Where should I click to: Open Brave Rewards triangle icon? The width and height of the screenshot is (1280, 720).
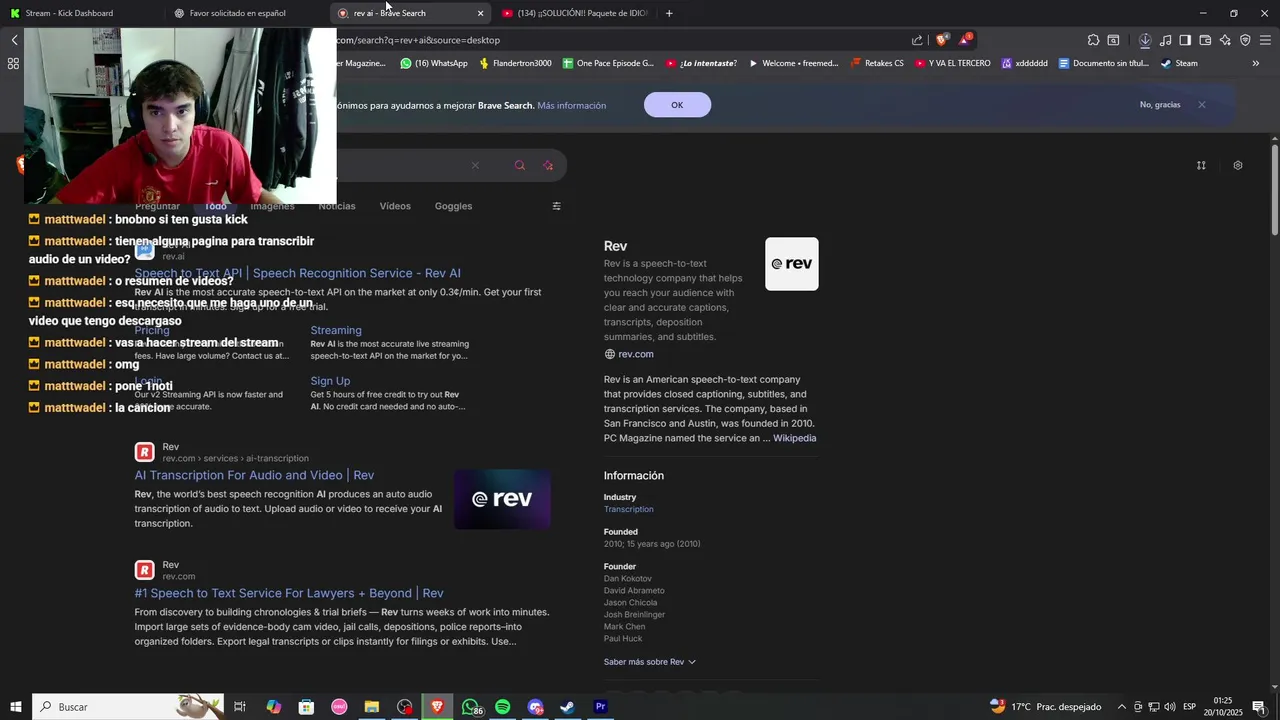[x=965, y=40]
